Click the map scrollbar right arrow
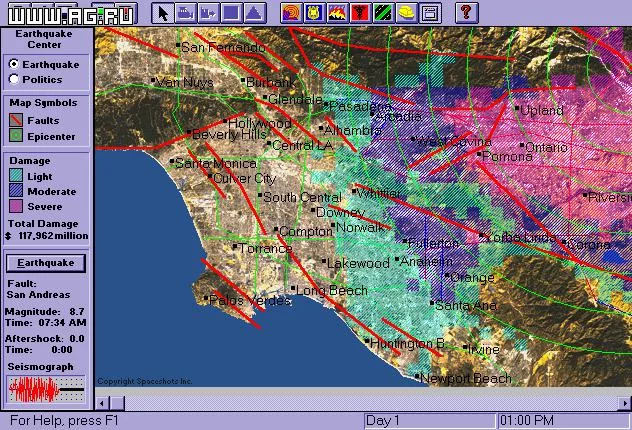Screen dimensions: 632x430 click(x=625, y=403)
